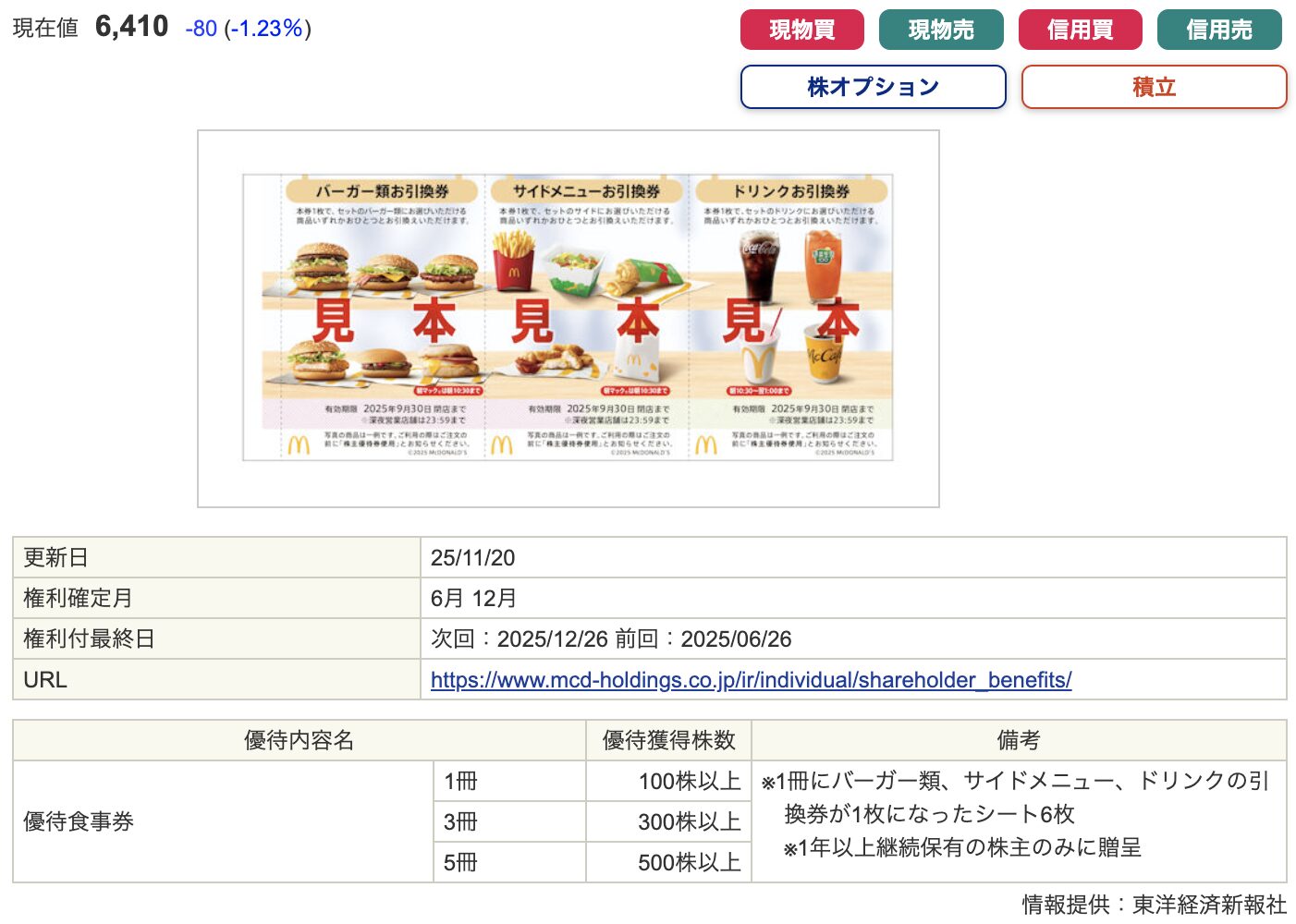Click the サイドメニューお引換券 coupon heading
The width and height of the screenshot is (1296, 924).
(586, 191)
